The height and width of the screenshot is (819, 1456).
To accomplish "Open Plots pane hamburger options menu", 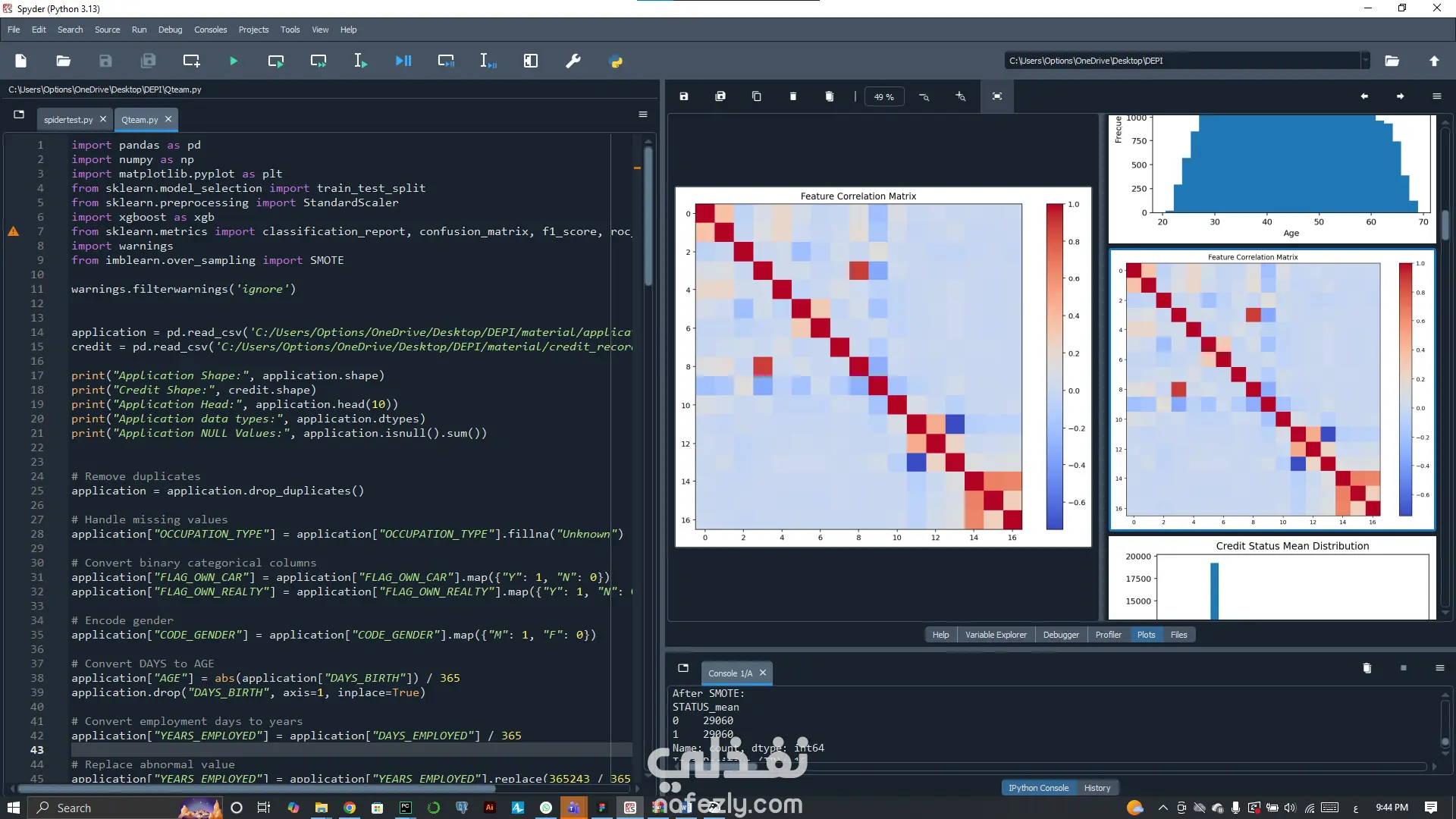I will (x=1436, y=96).
